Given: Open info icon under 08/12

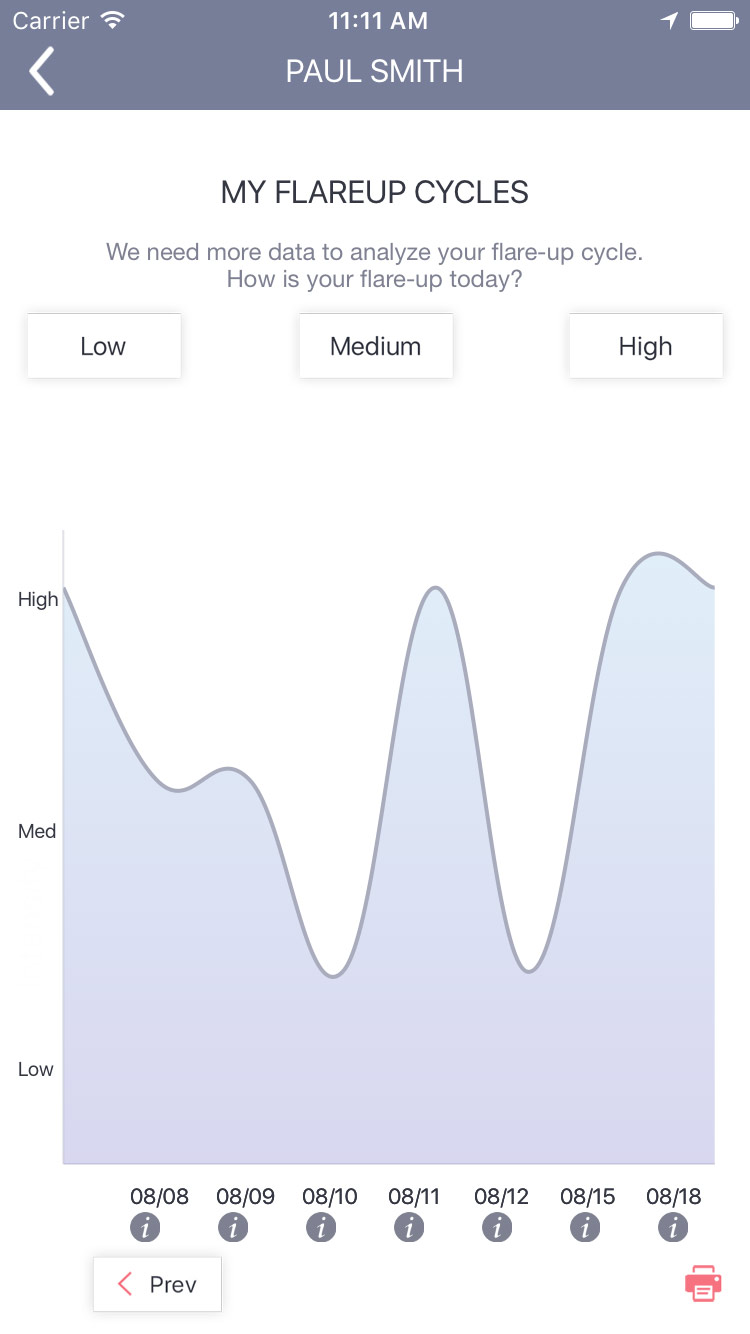Looking at the screenshot, I should (x=497, y=1227).
